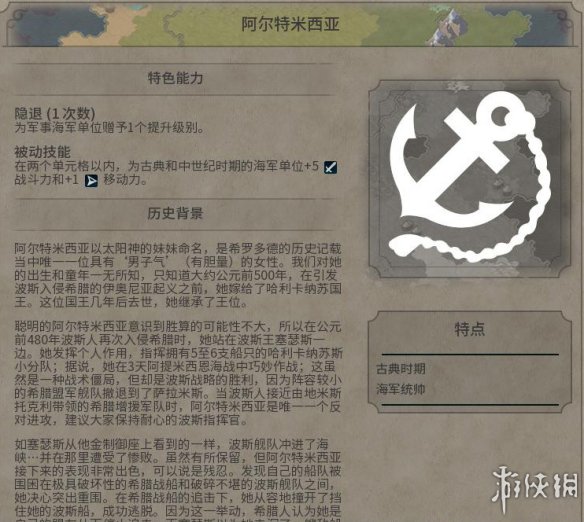Viewport: 584px width, 522px height.
Task: Click passive text starting 在两个单元格以内
Action: [176, 173]
